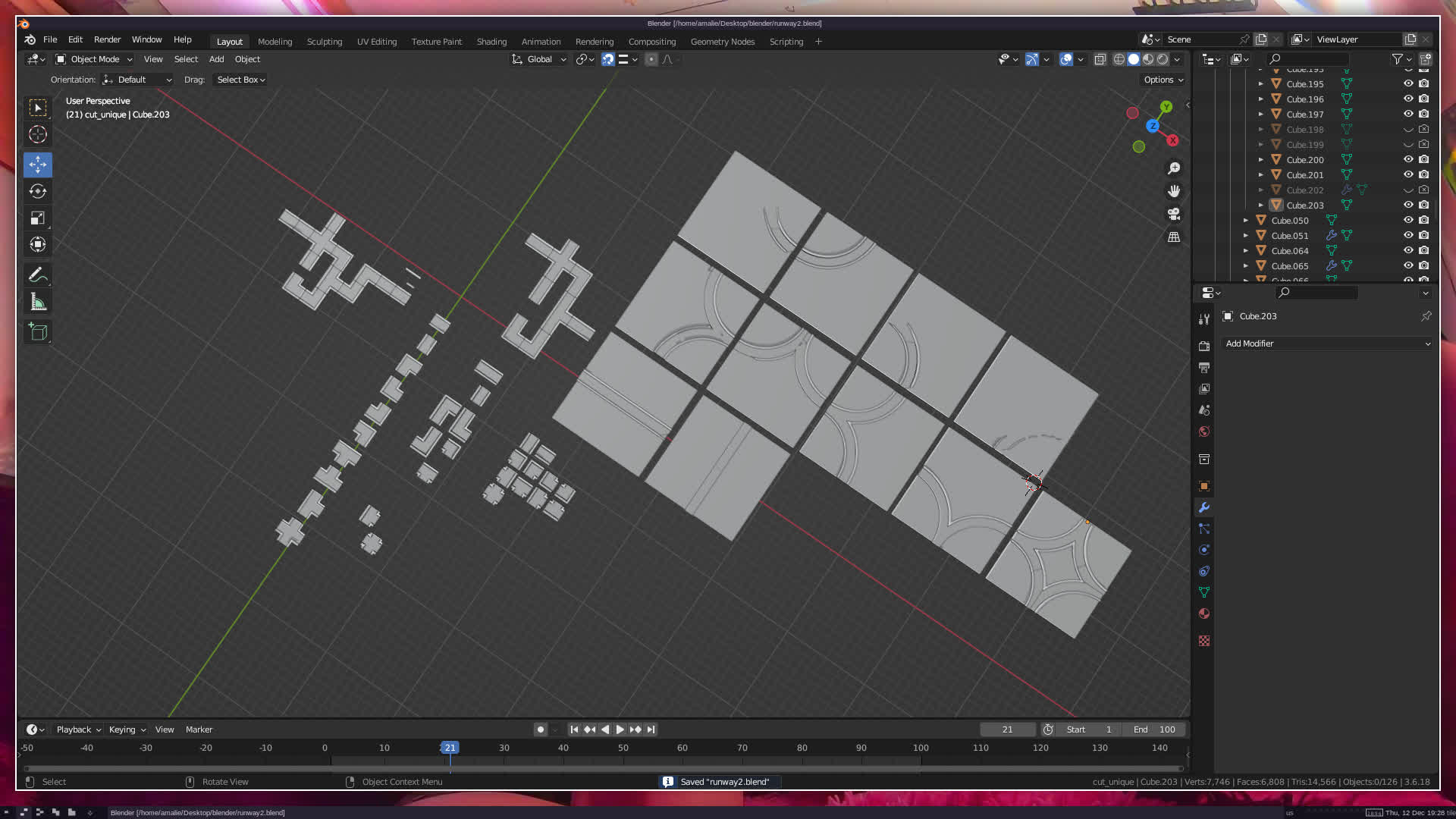Click the Options button in viewport header
The height and width of the screenshot is (819, 1456).
pyautogui.click(x=1163, y=80)
